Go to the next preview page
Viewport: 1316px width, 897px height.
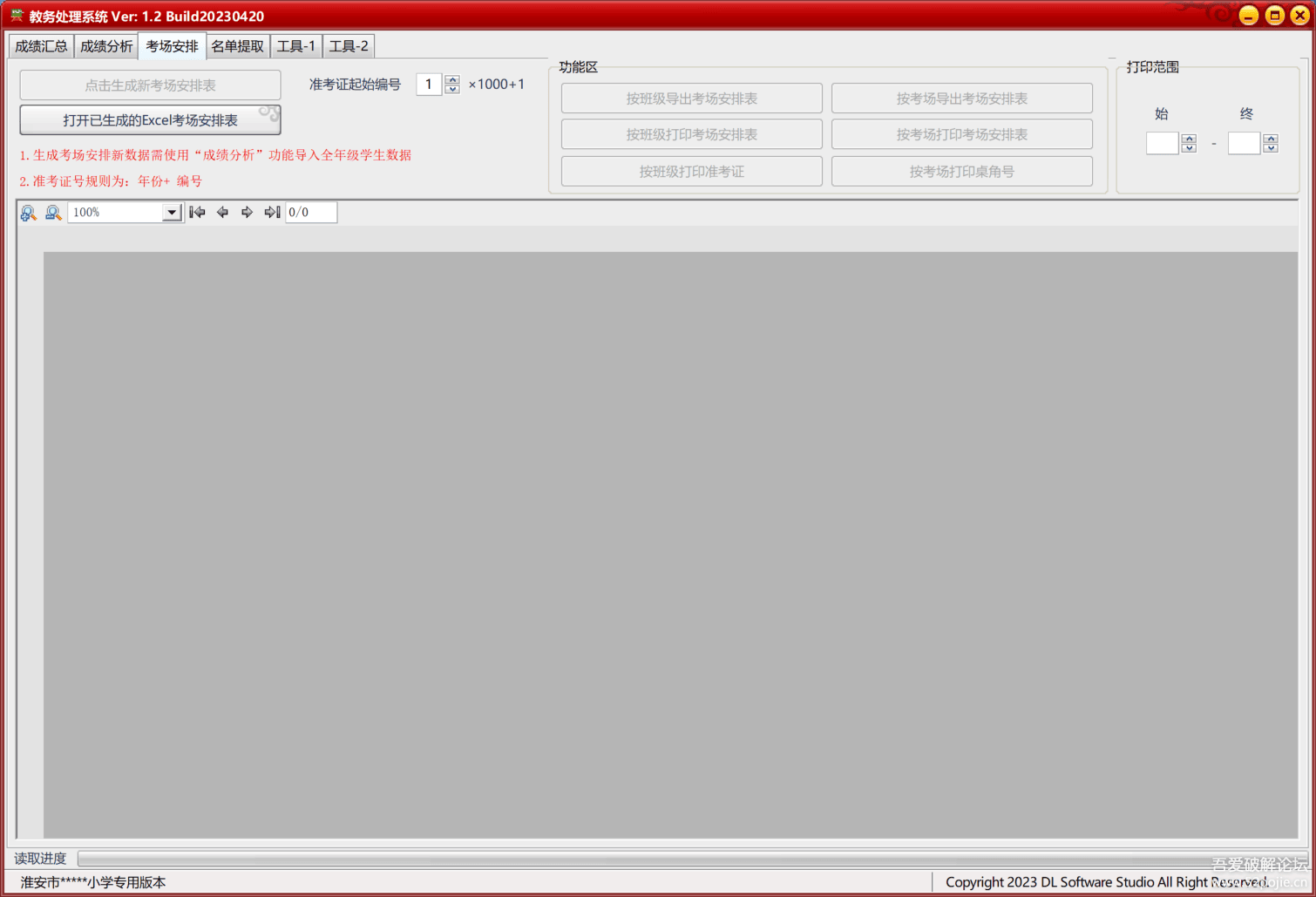pyautogui.click(x=247, y=212)
